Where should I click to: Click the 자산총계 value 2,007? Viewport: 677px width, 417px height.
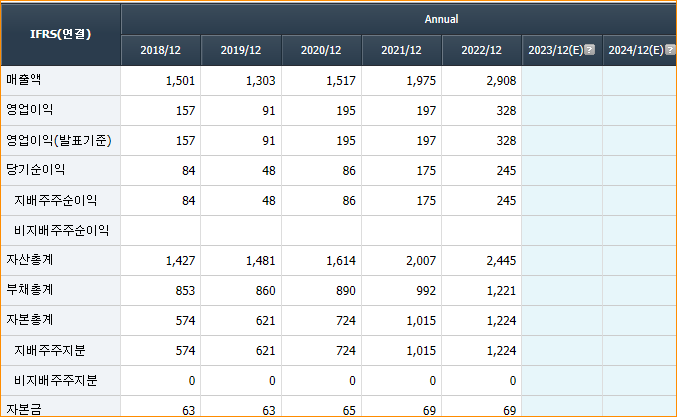tap(421, 261)
